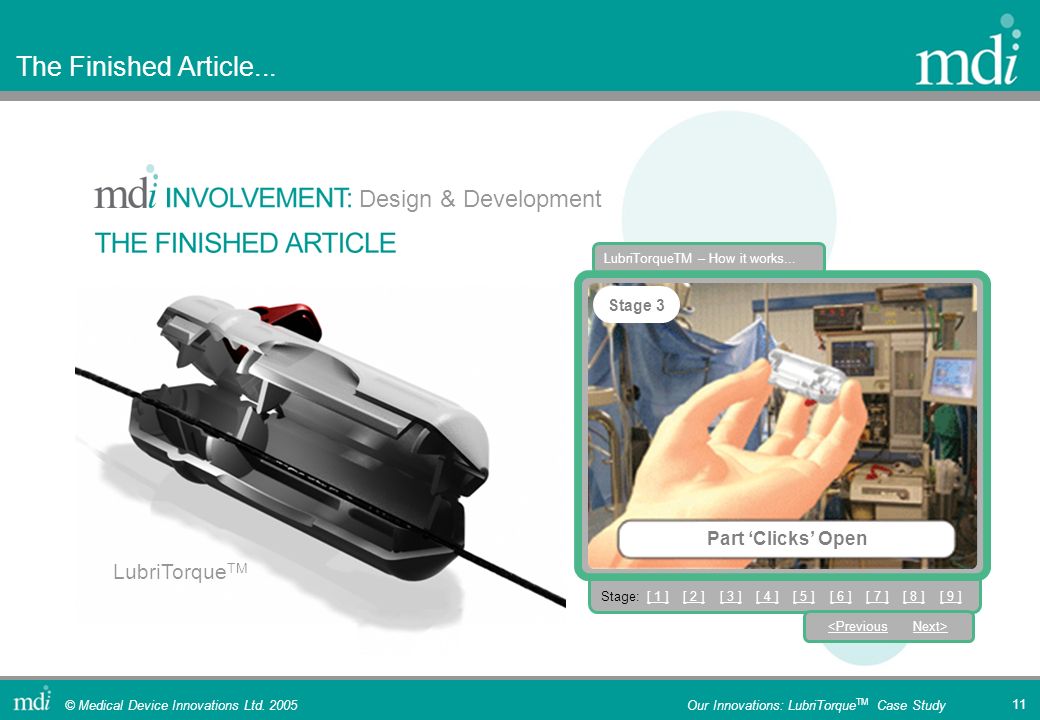Go to stage [1] link
Screen dimensions: 1040x720
pyautogui.click(x=657, y=596)
